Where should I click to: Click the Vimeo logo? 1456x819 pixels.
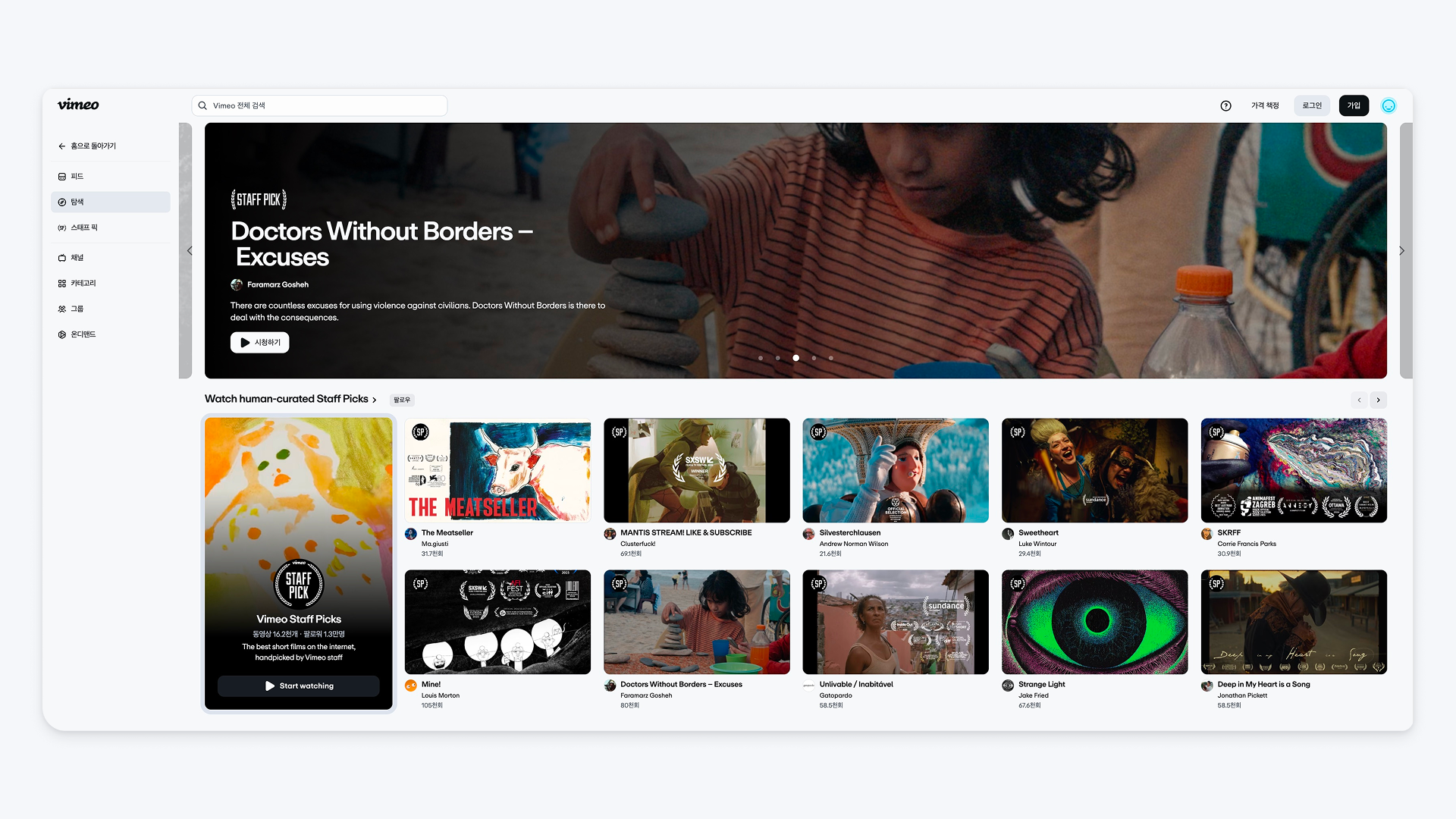[x=78, y=105]
